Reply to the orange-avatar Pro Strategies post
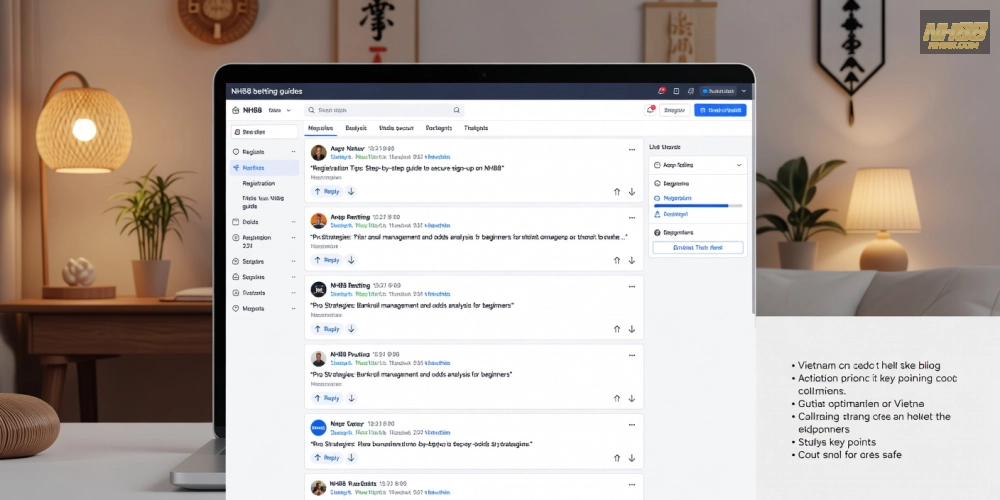This screenshot has width=1000, height=500. (327, 260)
